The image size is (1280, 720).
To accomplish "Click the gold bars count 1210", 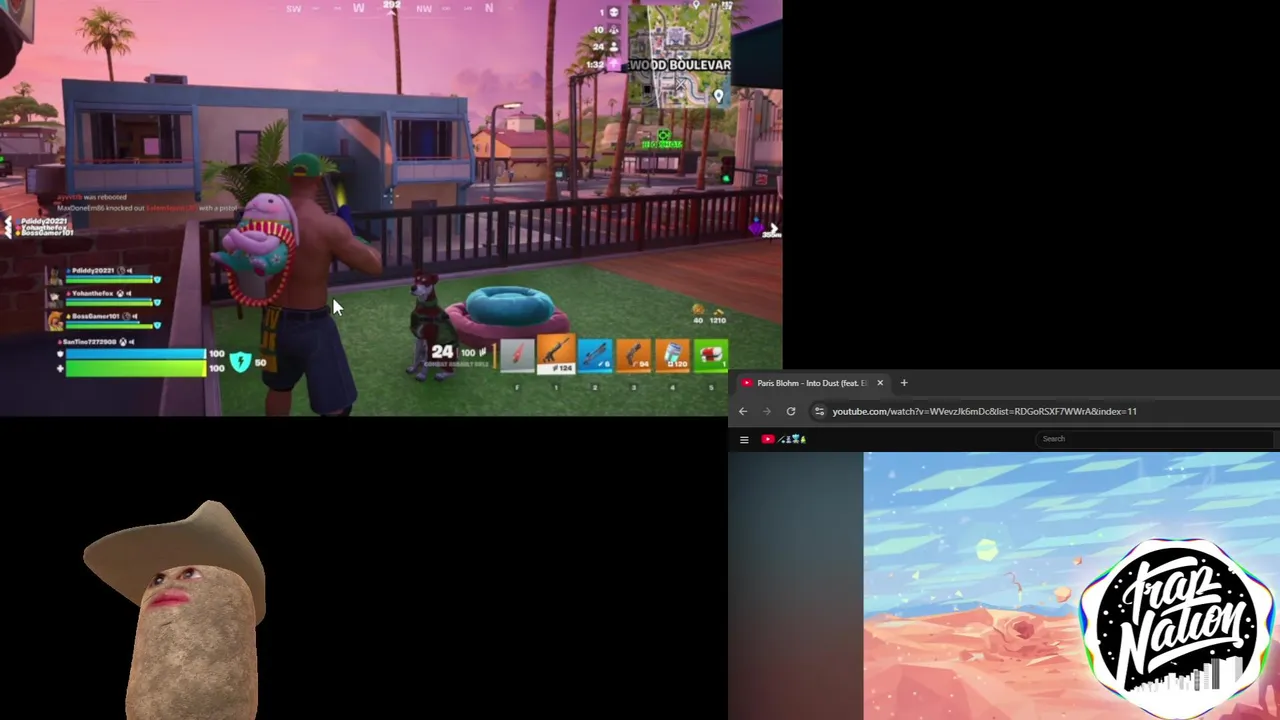I will point(717,320).
